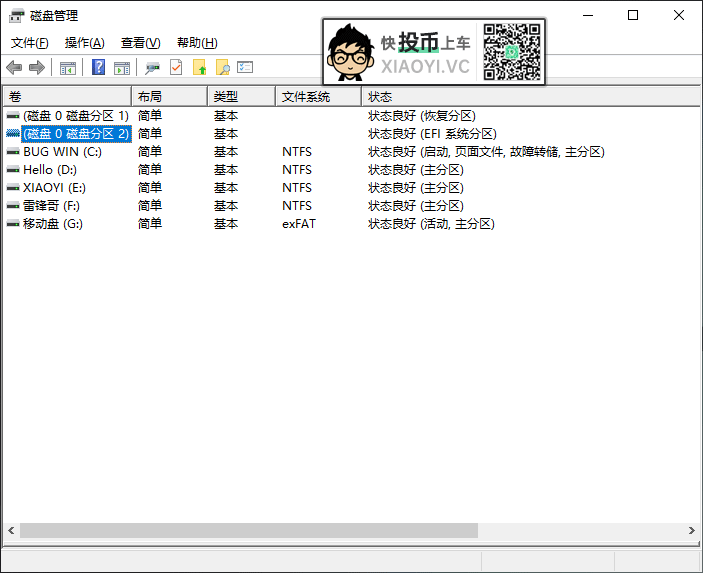Open the 帮助(H) menu
703x573 pixels.
196,43
